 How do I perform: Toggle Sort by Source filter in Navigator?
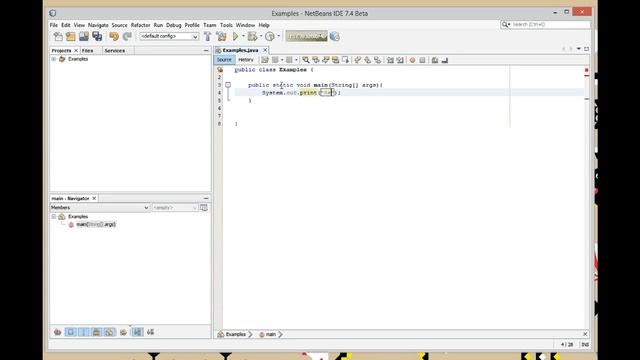[x=150, y=332]
